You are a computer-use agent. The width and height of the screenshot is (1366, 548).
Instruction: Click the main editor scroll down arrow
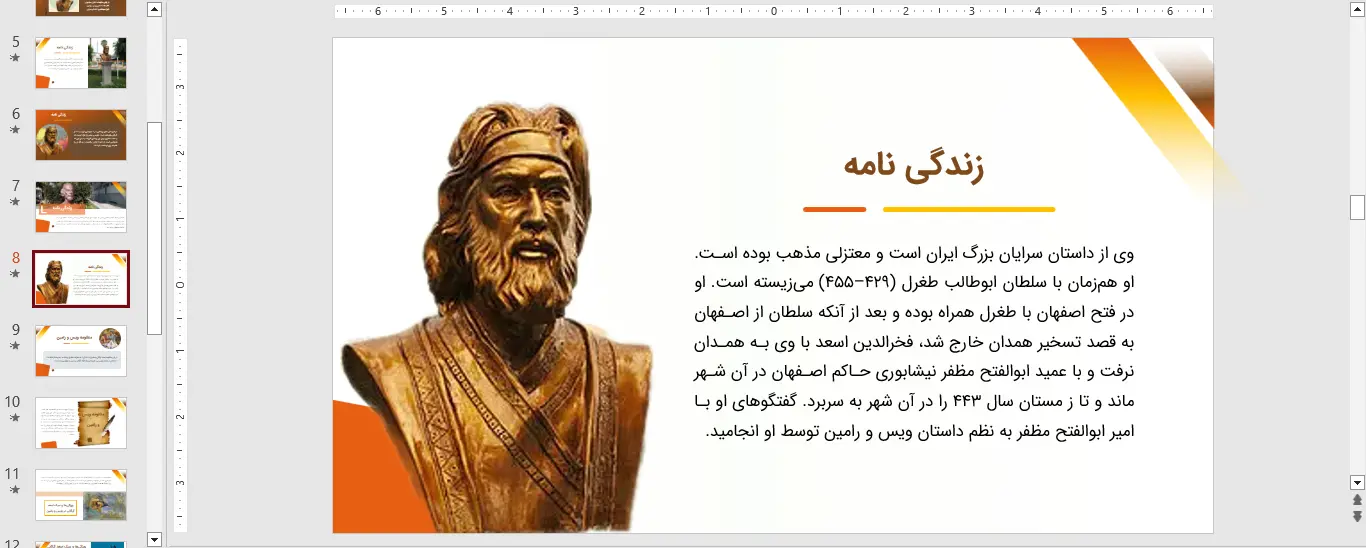point(1357,482)
